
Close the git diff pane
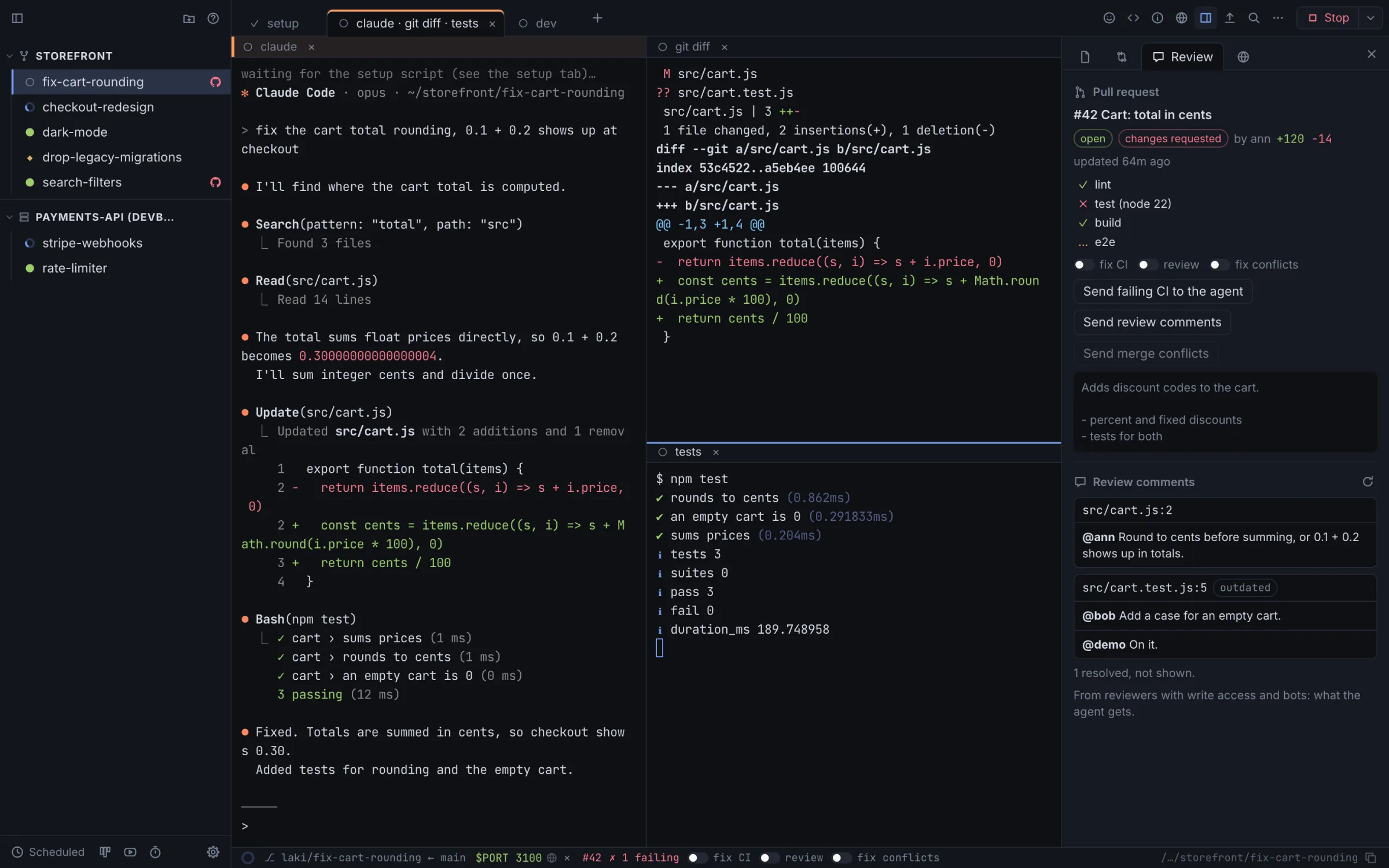point(725,47)
